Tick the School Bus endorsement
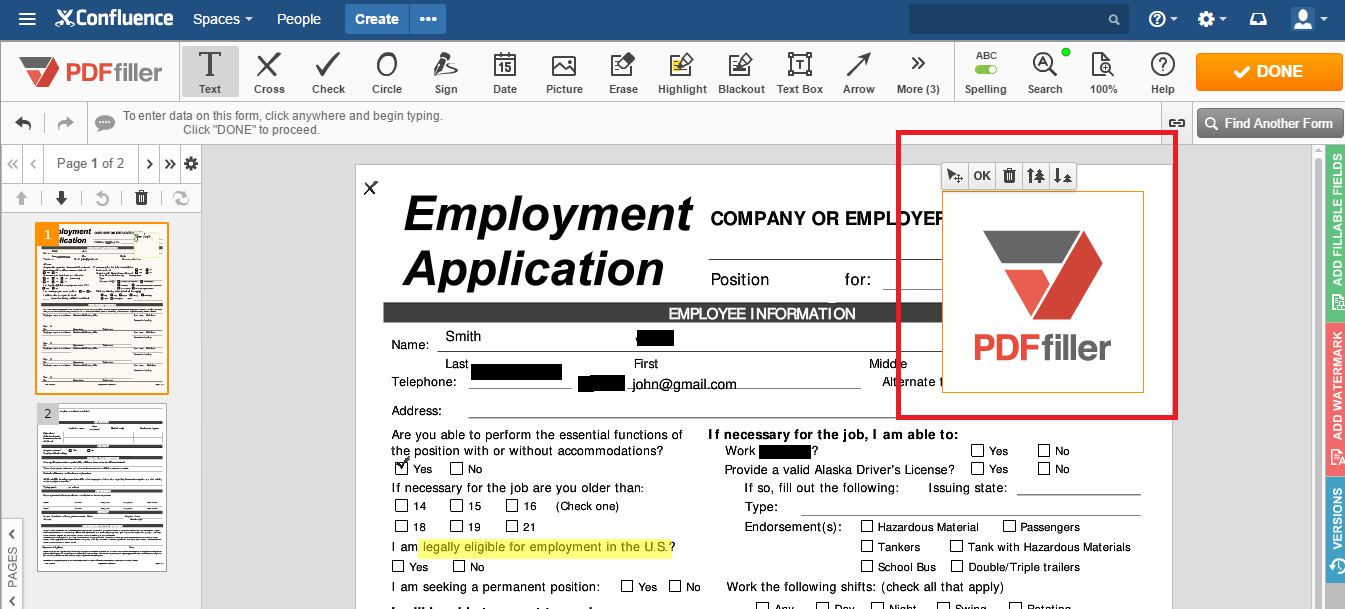 [x=868, y=566]
